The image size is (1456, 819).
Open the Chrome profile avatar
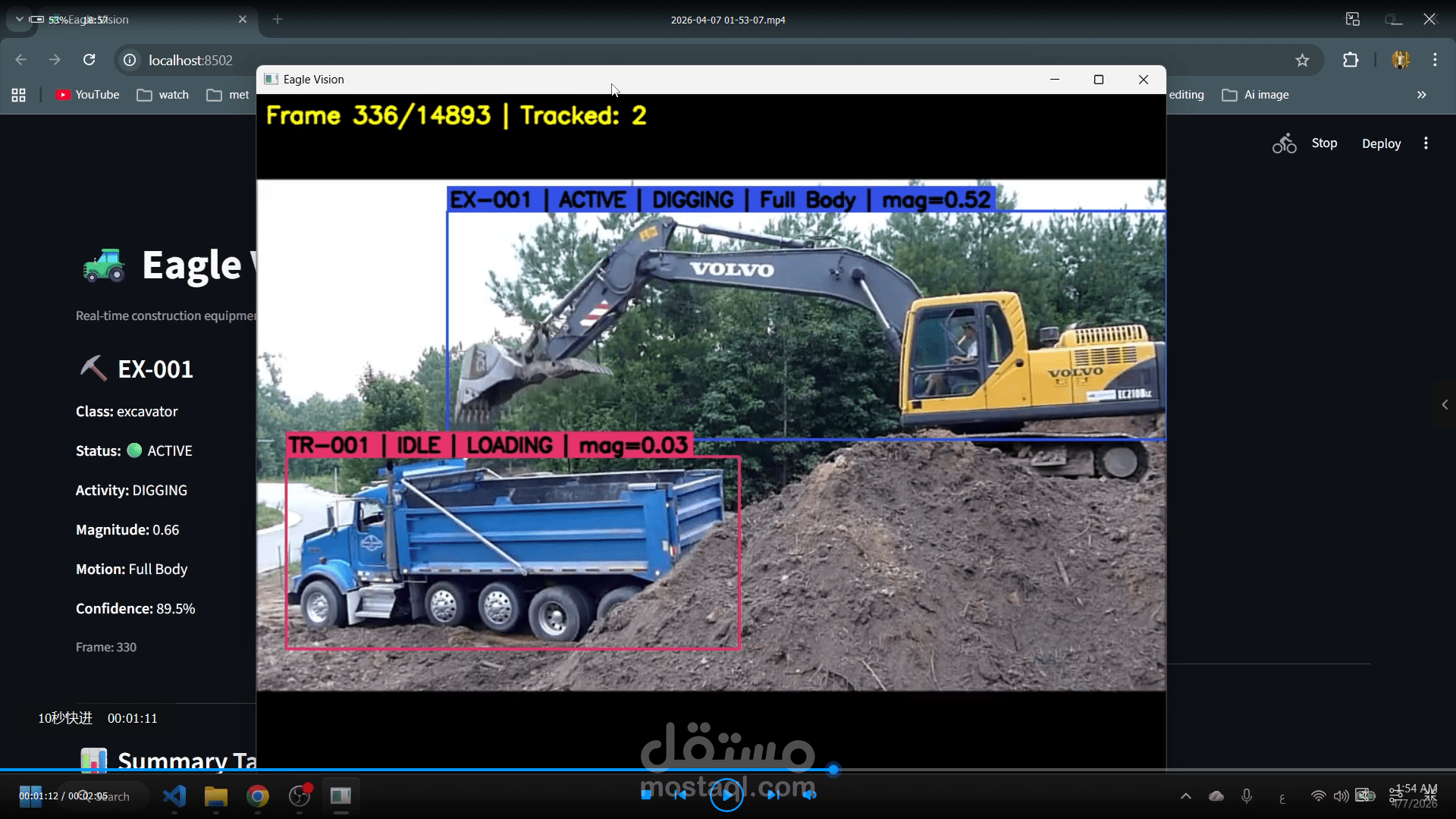[x=1401, y=60]
